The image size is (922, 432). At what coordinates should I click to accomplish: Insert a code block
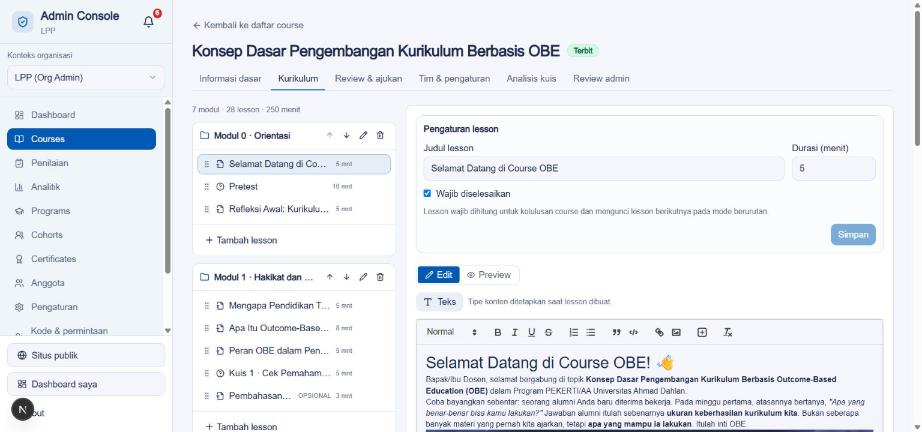[633, 332]
